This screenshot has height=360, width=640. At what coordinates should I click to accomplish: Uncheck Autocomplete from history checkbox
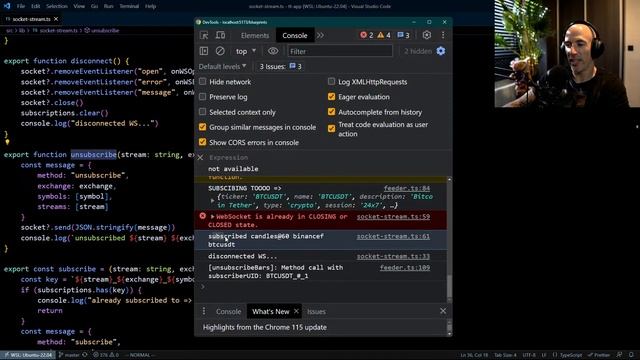[x=331, y=112]
